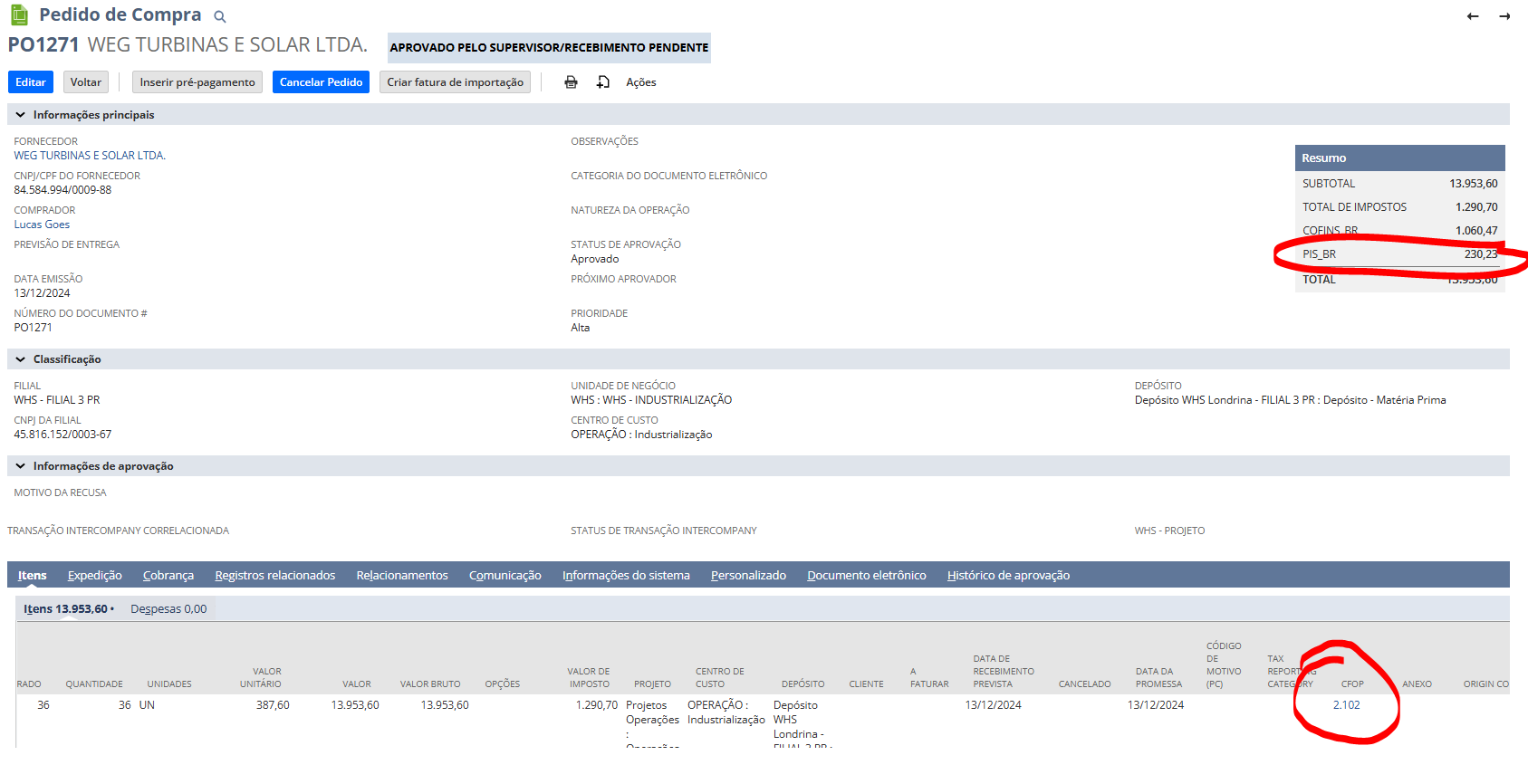This screenshot has height=784, width=1528.
Task: Collapse the Informações principais section
Action: [20, 115]
